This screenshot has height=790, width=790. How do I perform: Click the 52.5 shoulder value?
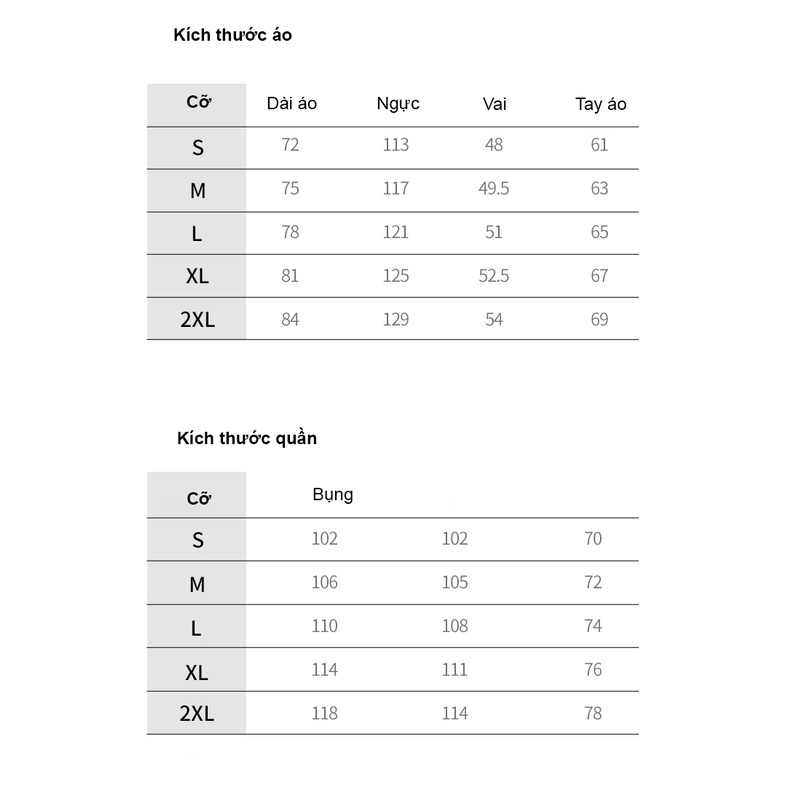pyautogui.click(x=494, y=276)
